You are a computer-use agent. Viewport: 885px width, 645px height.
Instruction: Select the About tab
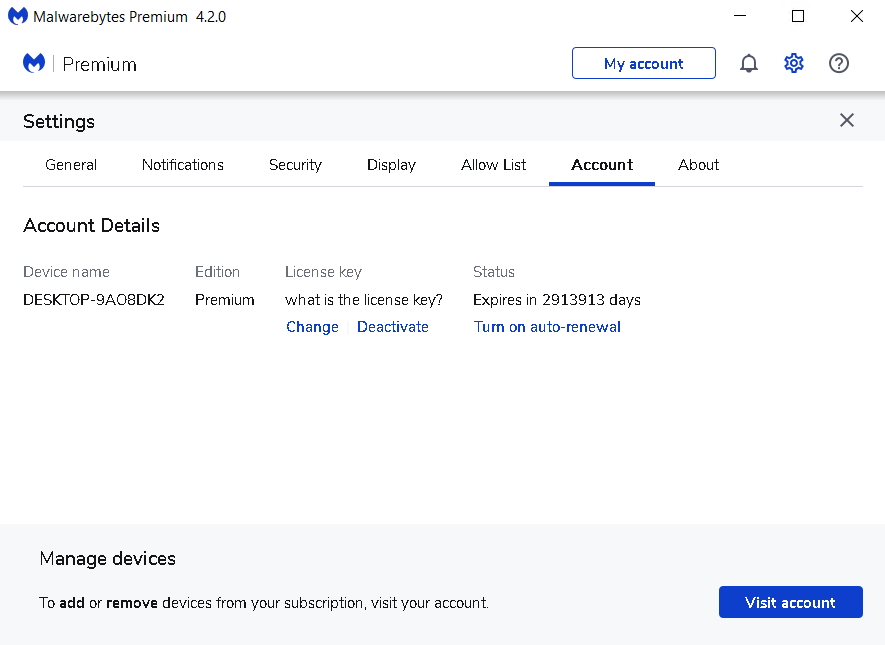pos(698,165)
